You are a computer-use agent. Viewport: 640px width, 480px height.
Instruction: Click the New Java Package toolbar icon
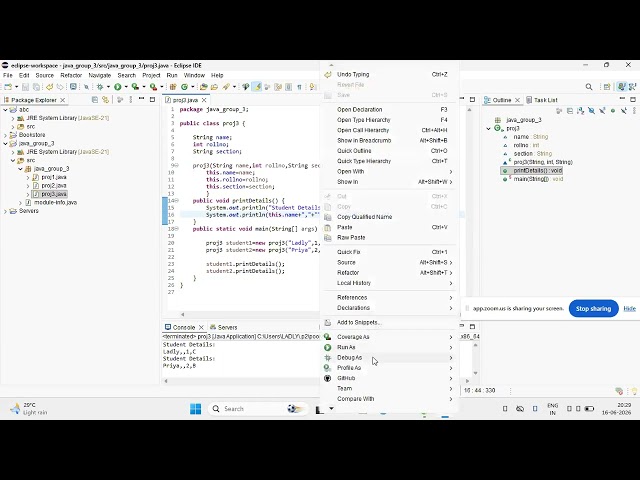click(173, 87)
